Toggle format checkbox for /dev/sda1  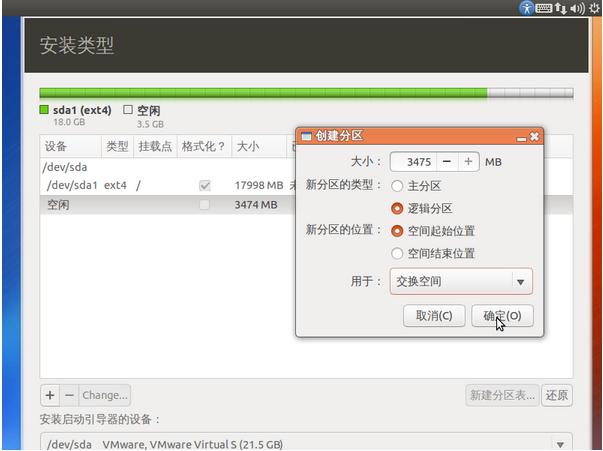click(205, 185)
